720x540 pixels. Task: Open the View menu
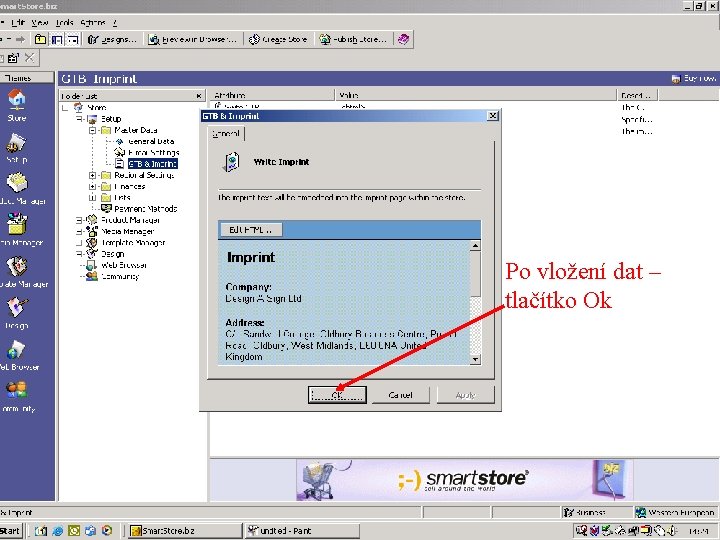coord(40,22)
